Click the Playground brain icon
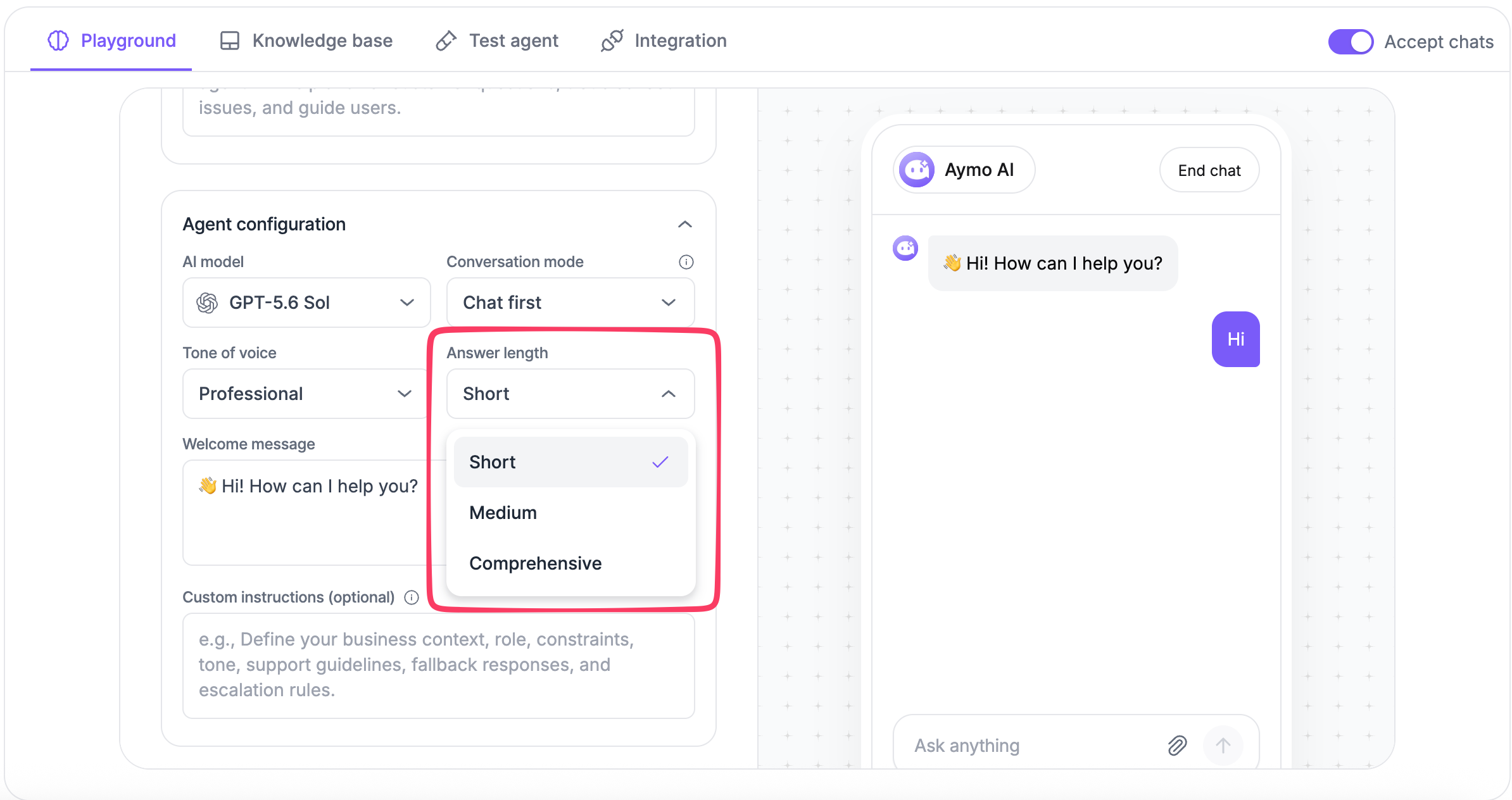The image size is (1512, 800). pyautogui.click(x=58, y=41)
